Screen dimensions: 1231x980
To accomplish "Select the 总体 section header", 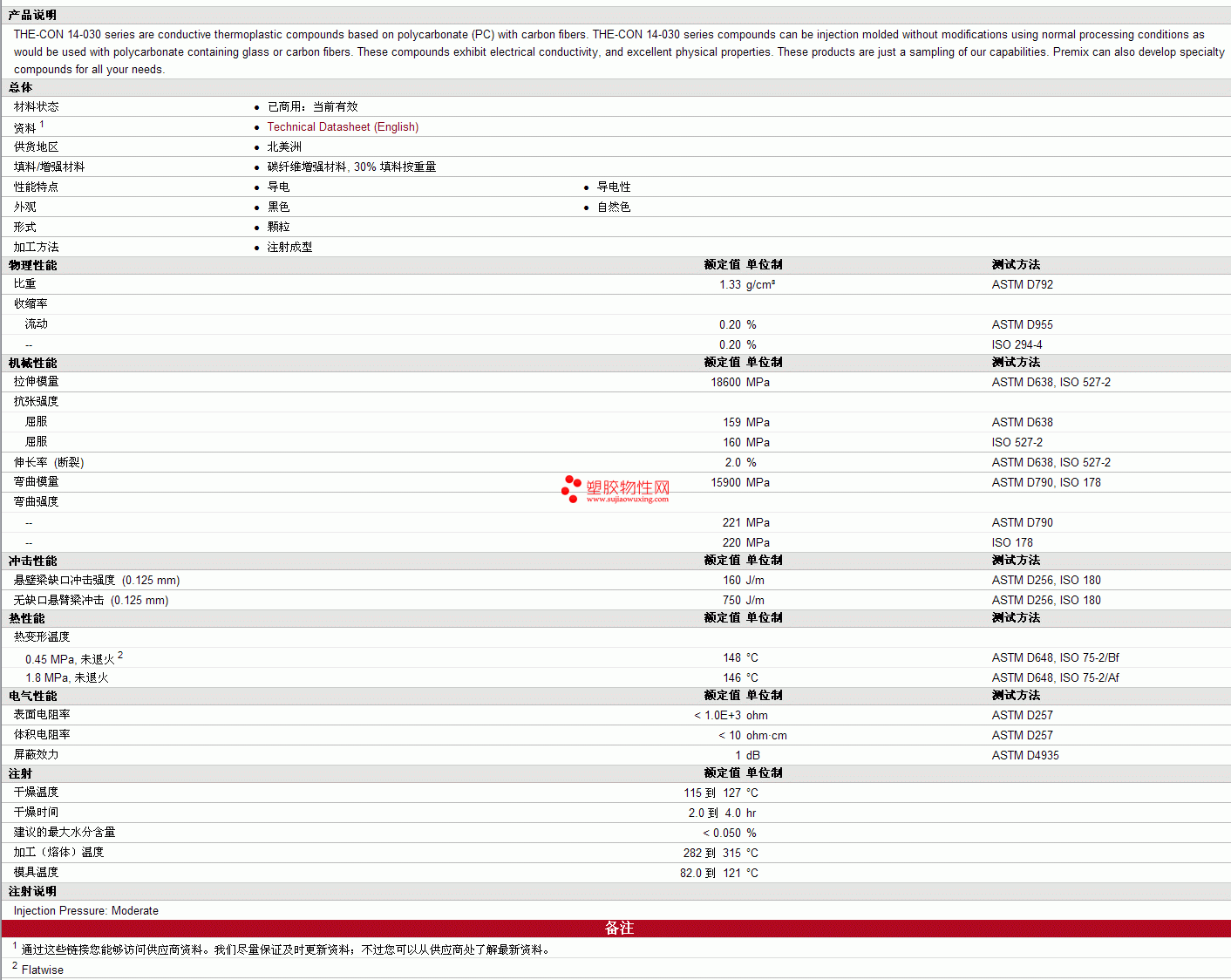I will pyautogui.click(x=21, y=88).
